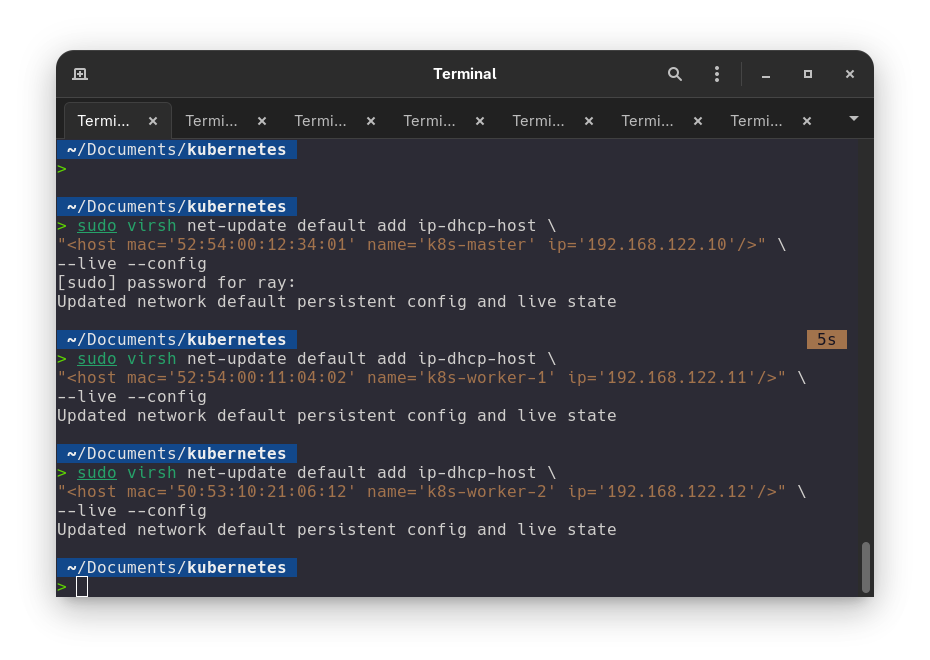Click the k8s-worker-2 host text line

coord(421,492)
